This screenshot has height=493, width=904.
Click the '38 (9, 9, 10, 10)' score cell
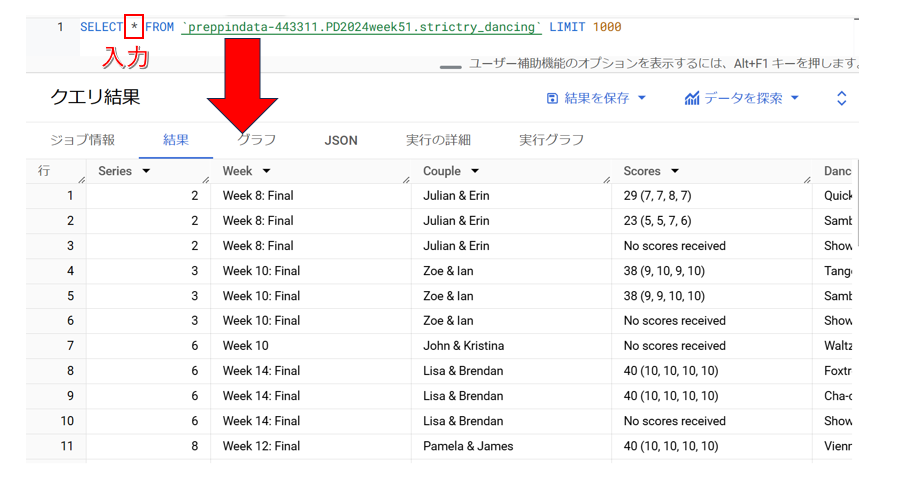pyautogui.click(x=664, y=296)
